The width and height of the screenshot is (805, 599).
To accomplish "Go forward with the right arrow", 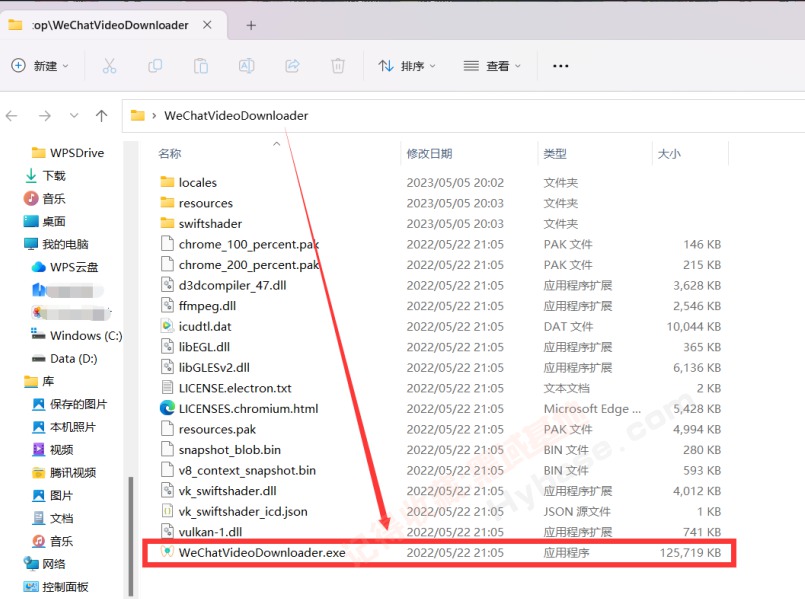I will (45, 116).
